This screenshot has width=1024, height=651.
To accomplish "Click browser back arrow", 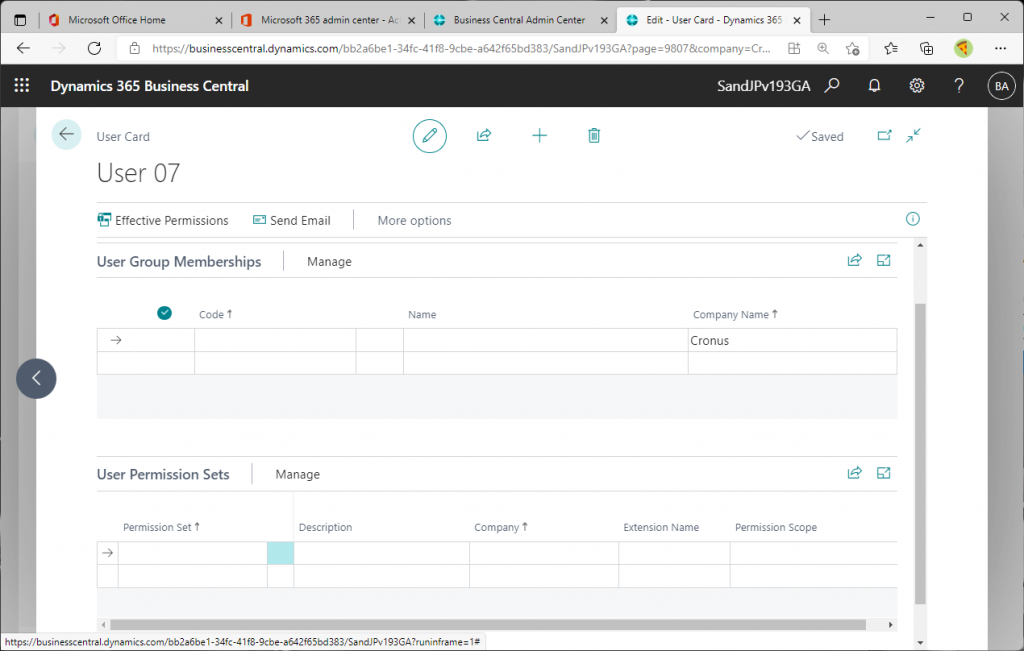I will point(24,48).
